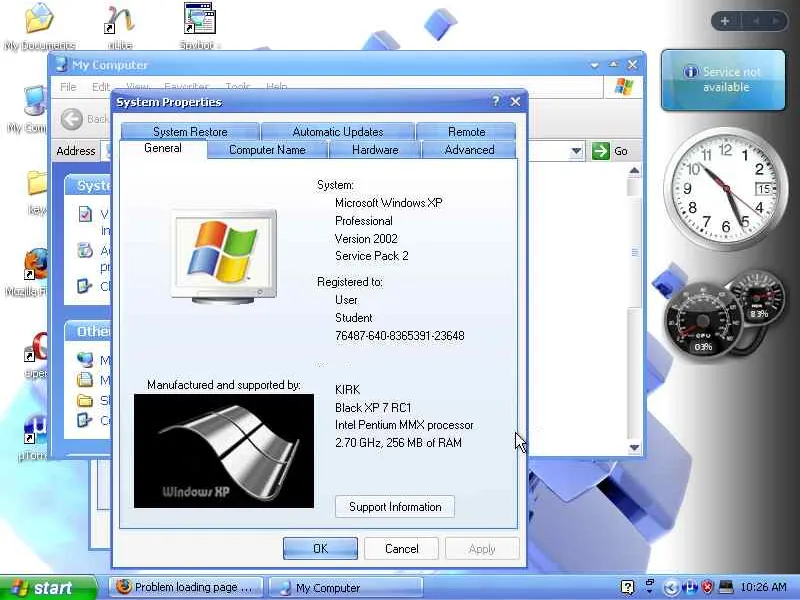The height and width of the screenshot is (600, 800).
Task: Switch to the Automatic Updates tab
Action: point(338,132)
